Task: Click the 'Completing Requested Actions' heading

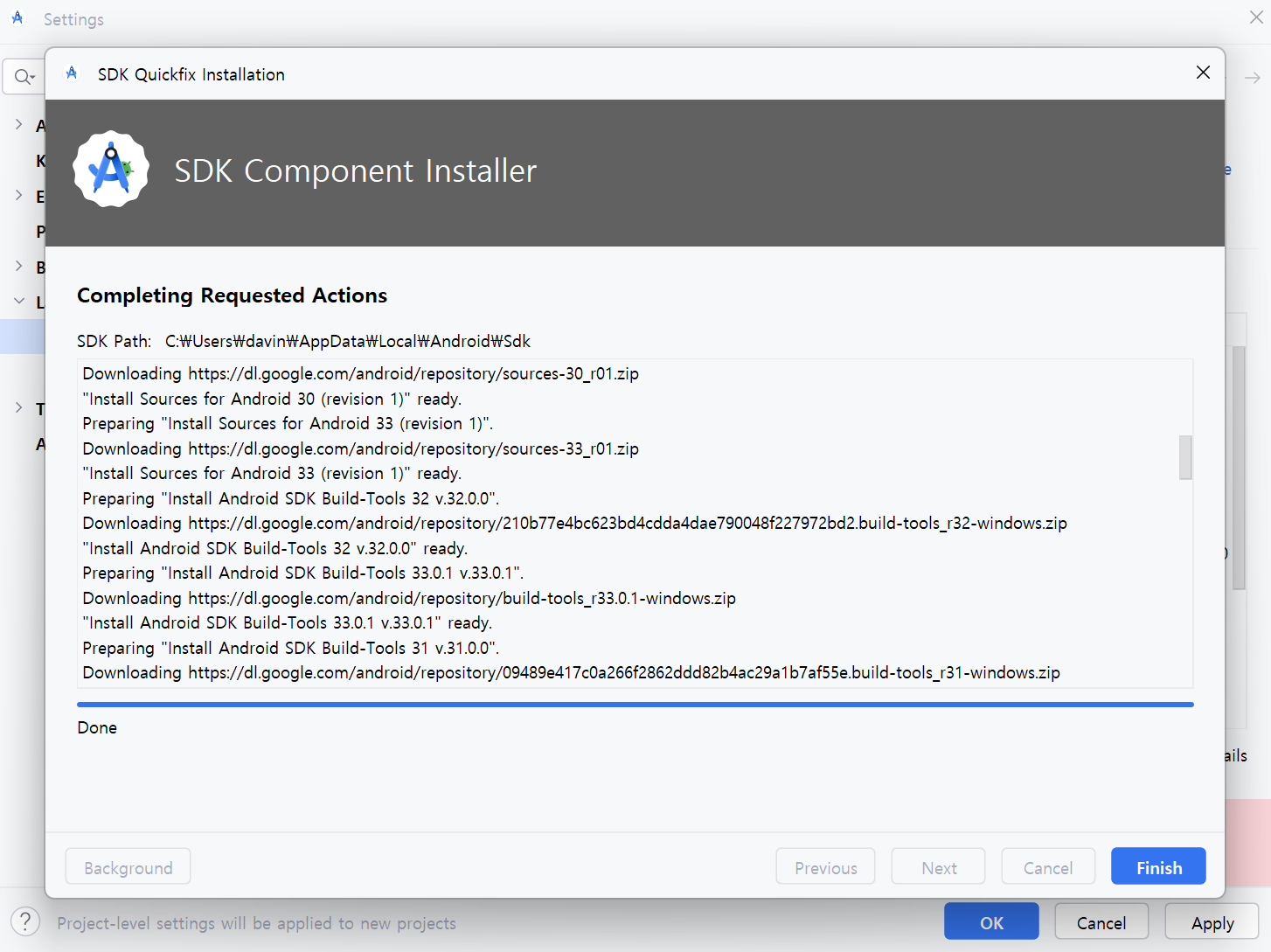Action: click(232, 295)
